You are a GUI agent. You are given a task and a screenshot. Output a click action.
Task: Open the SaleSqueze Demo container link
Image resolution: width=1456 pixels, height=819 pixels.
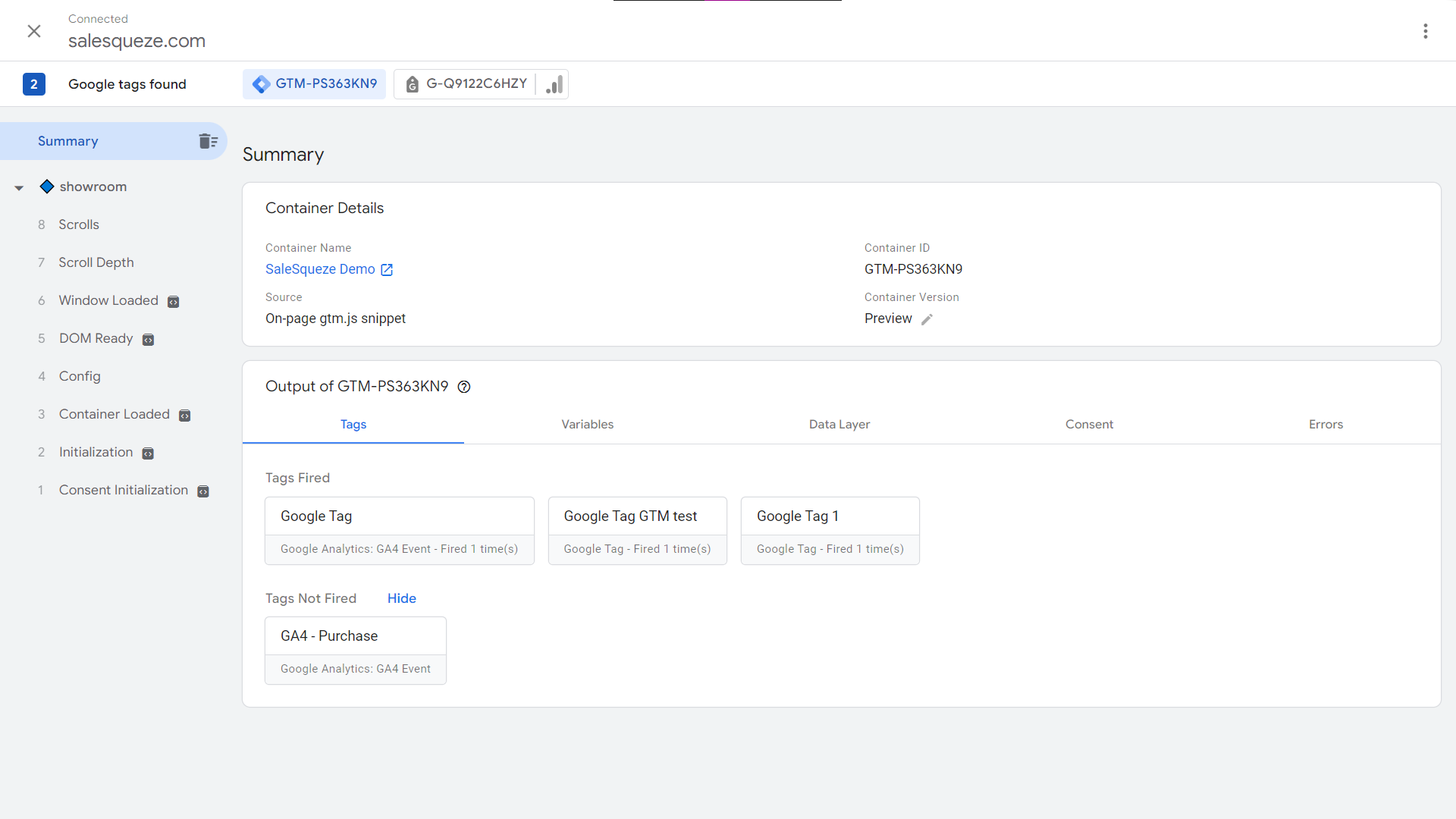coord(320,269)
